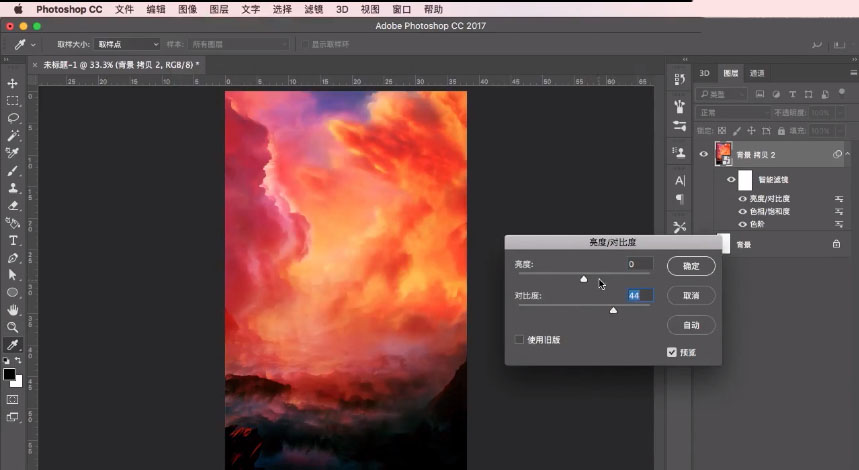
Task: Hide the 背景 拷贝 2 layer
Action: coord(703,154)
